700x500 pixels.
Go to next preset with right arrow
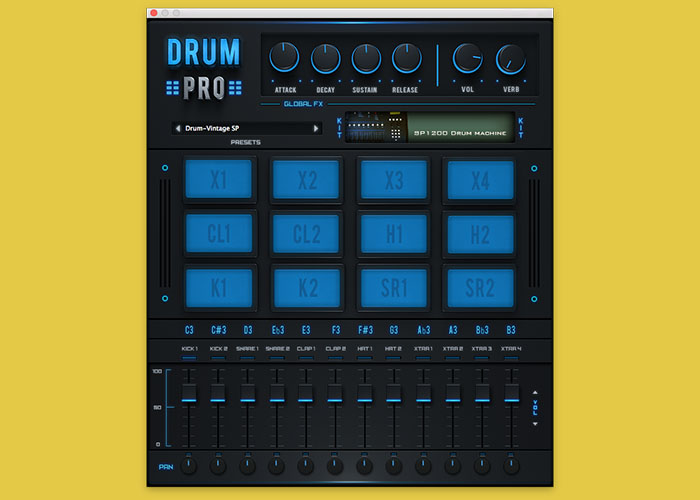tap(316, 128)
